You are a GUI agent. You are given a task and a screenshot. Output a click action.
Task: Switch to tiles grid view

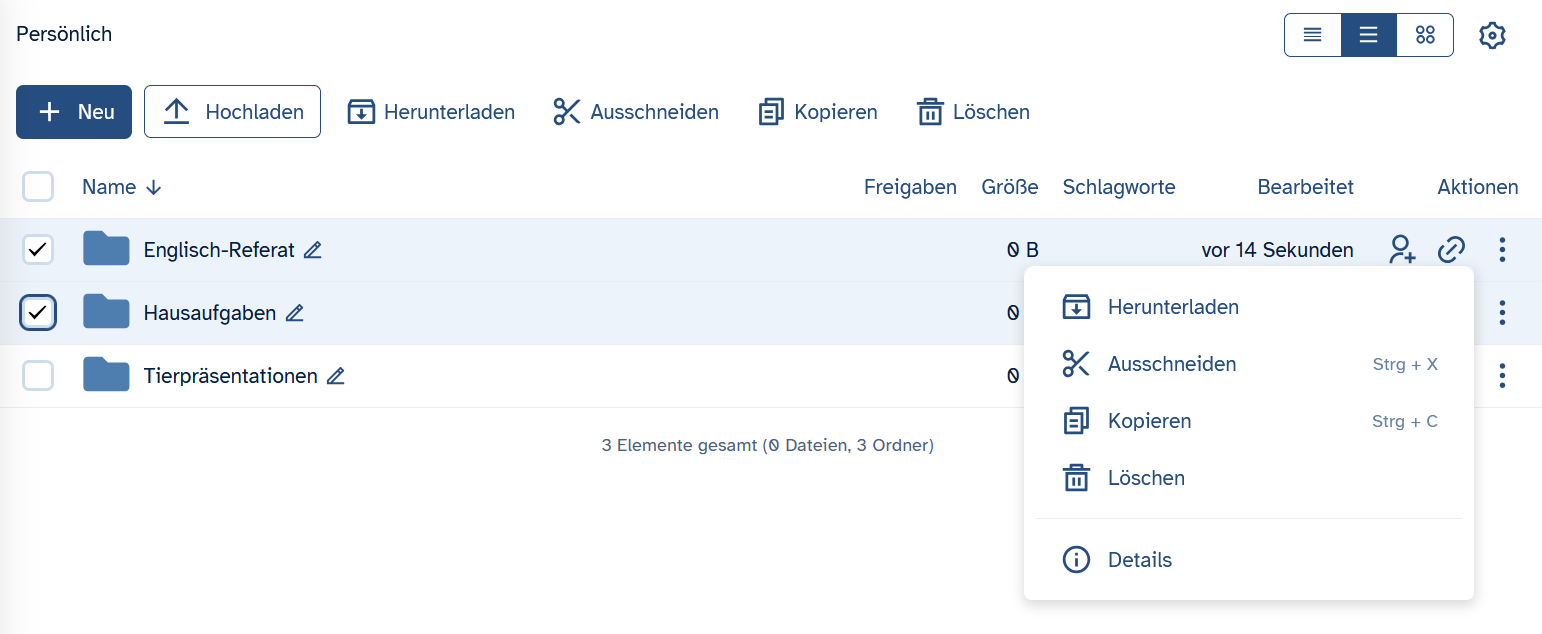click(1425, 35)
